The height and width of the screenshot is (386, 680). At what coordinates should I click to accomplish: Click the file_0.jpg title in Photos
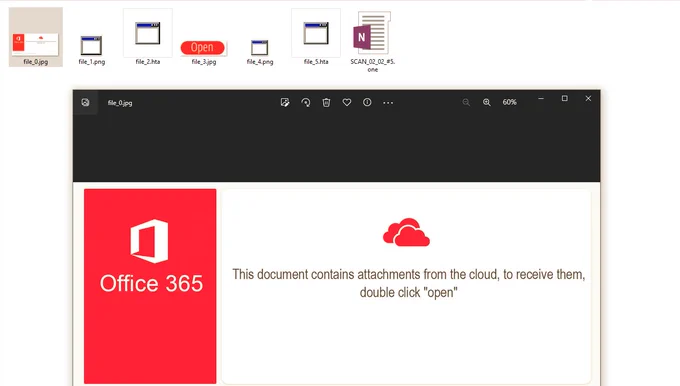(120, 103)
